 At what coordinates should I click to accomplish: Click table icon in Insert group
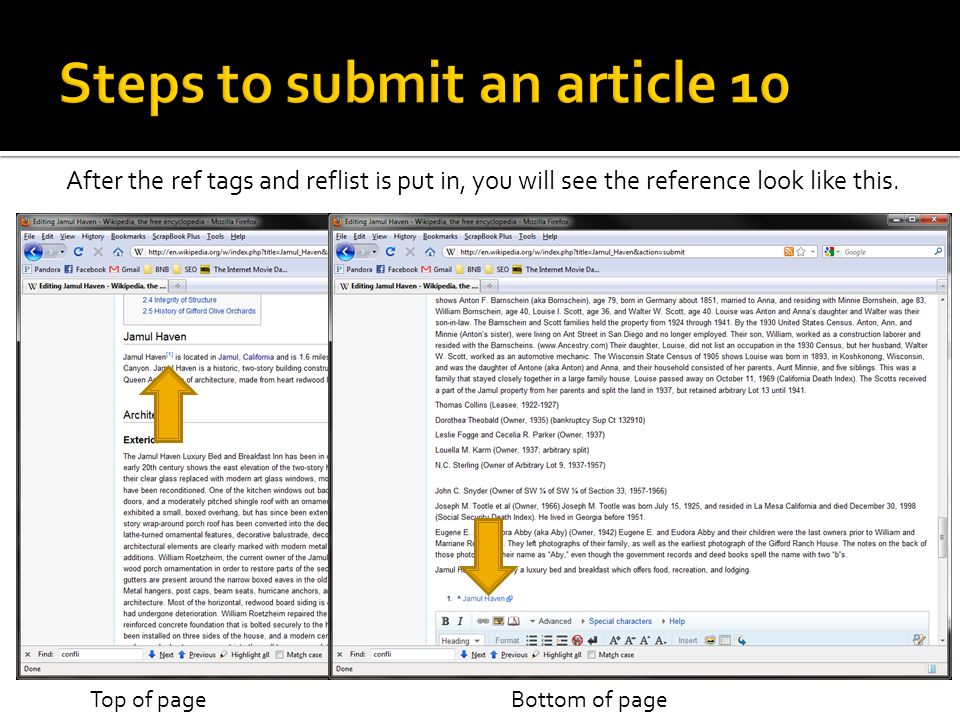[x=725, y=640]
